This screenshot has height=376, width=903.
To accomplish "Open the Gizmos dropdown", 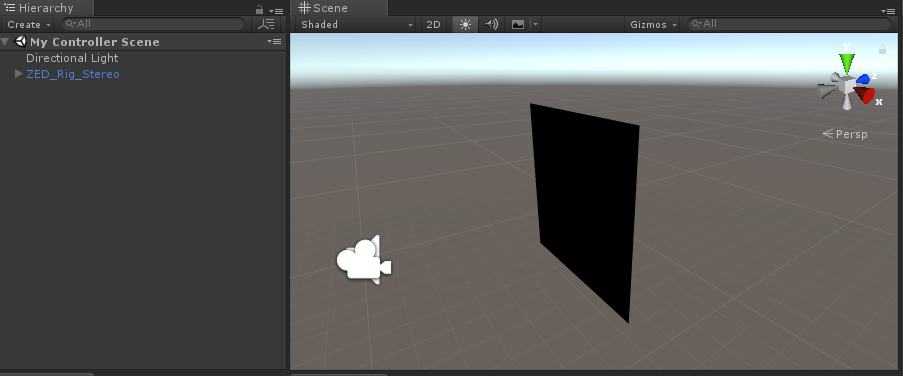I will coord(652,24).
